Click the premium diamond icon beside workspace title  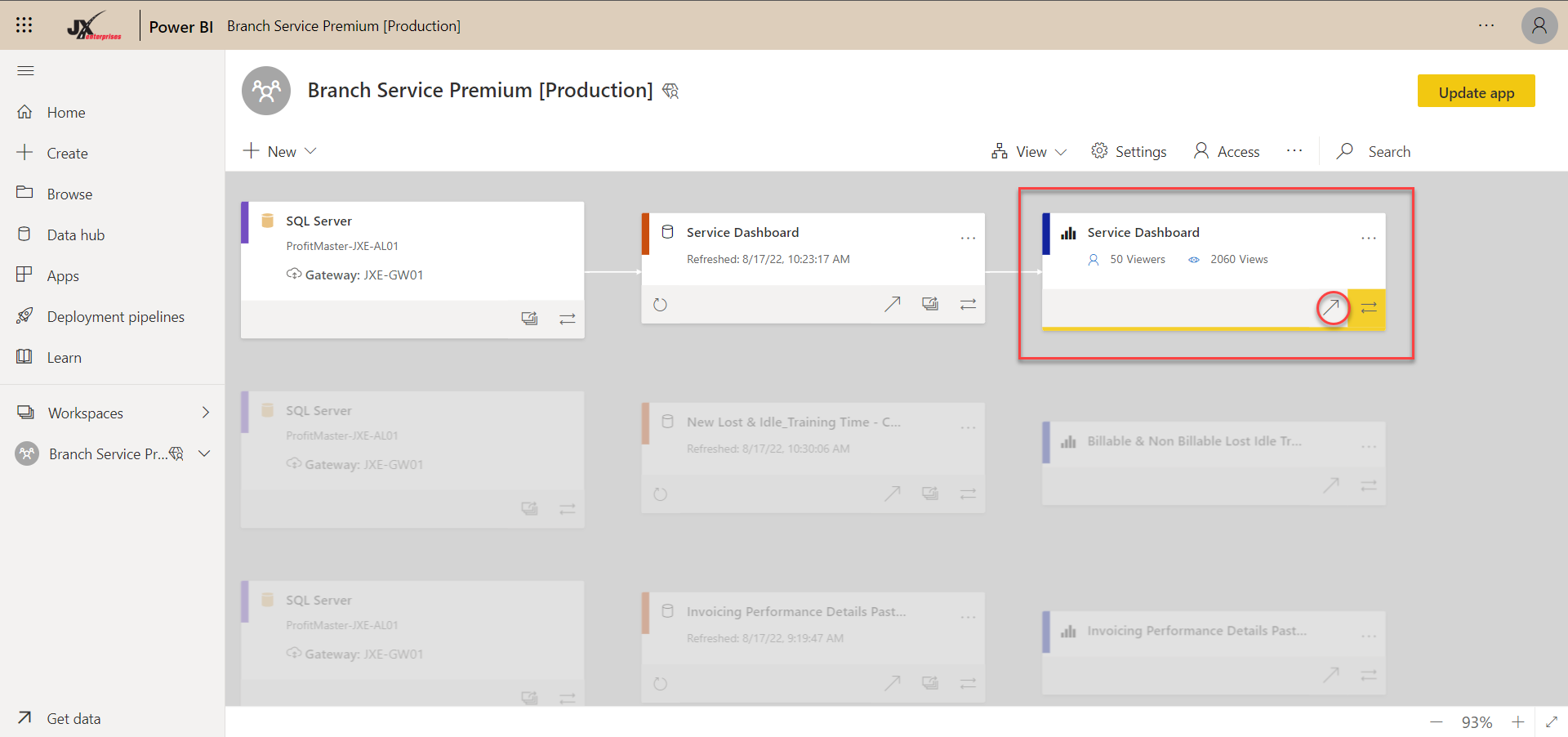(670, 91)
